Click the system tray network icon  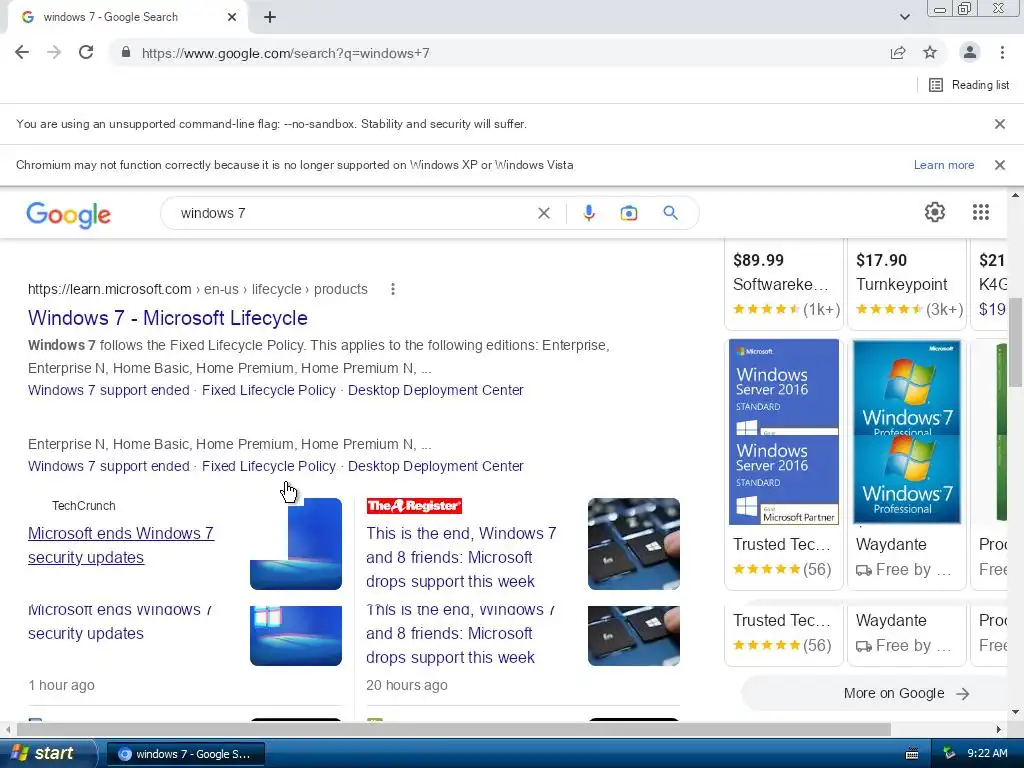pyautogui.click(x=949, y=754)
